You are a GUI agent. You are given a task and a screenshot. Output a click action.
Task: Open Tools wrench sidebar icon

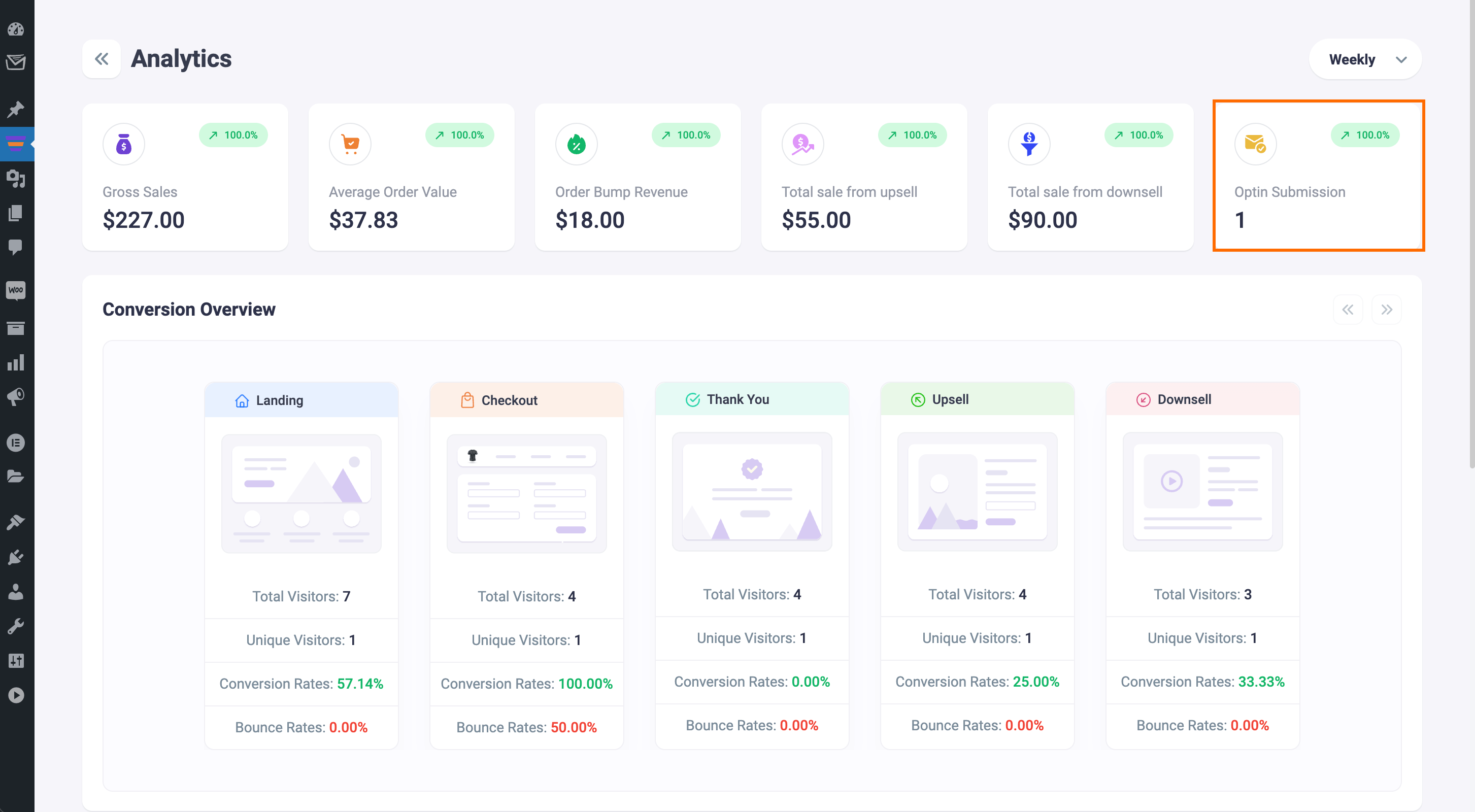[16, 626]
